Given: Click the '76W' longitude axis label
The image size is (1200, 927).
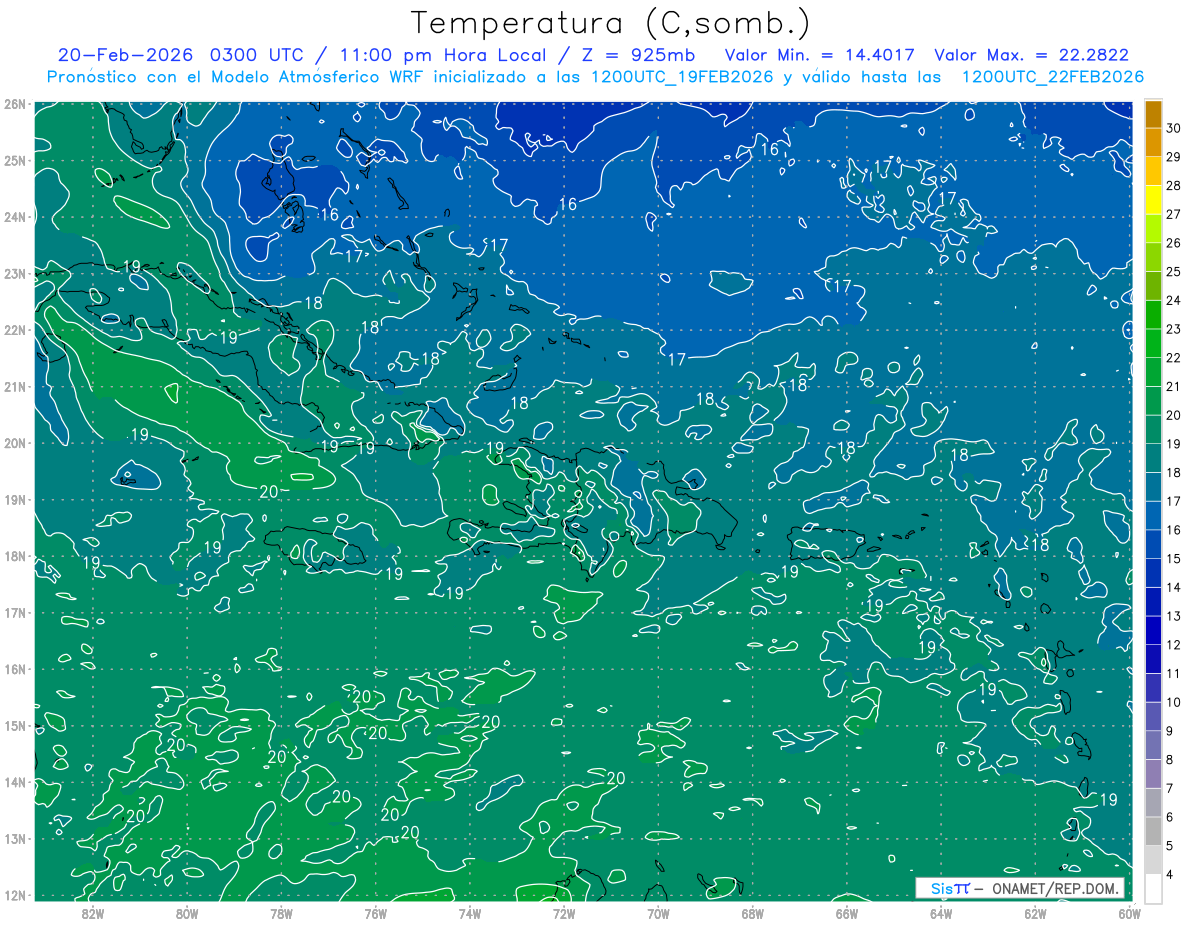Looking at the screenshot, I should tap(375, 913).
